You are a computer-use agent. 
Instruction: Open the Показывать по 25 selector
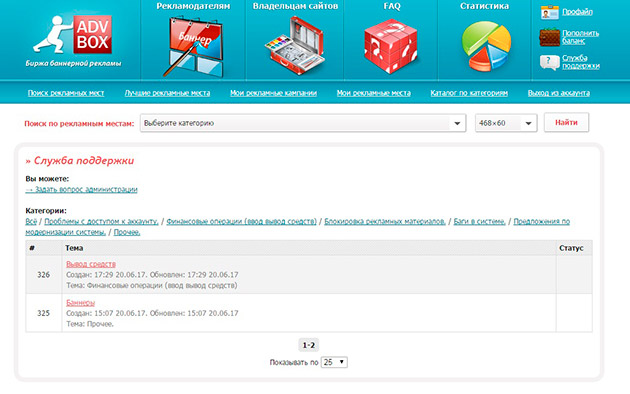(x=334, y=362)
